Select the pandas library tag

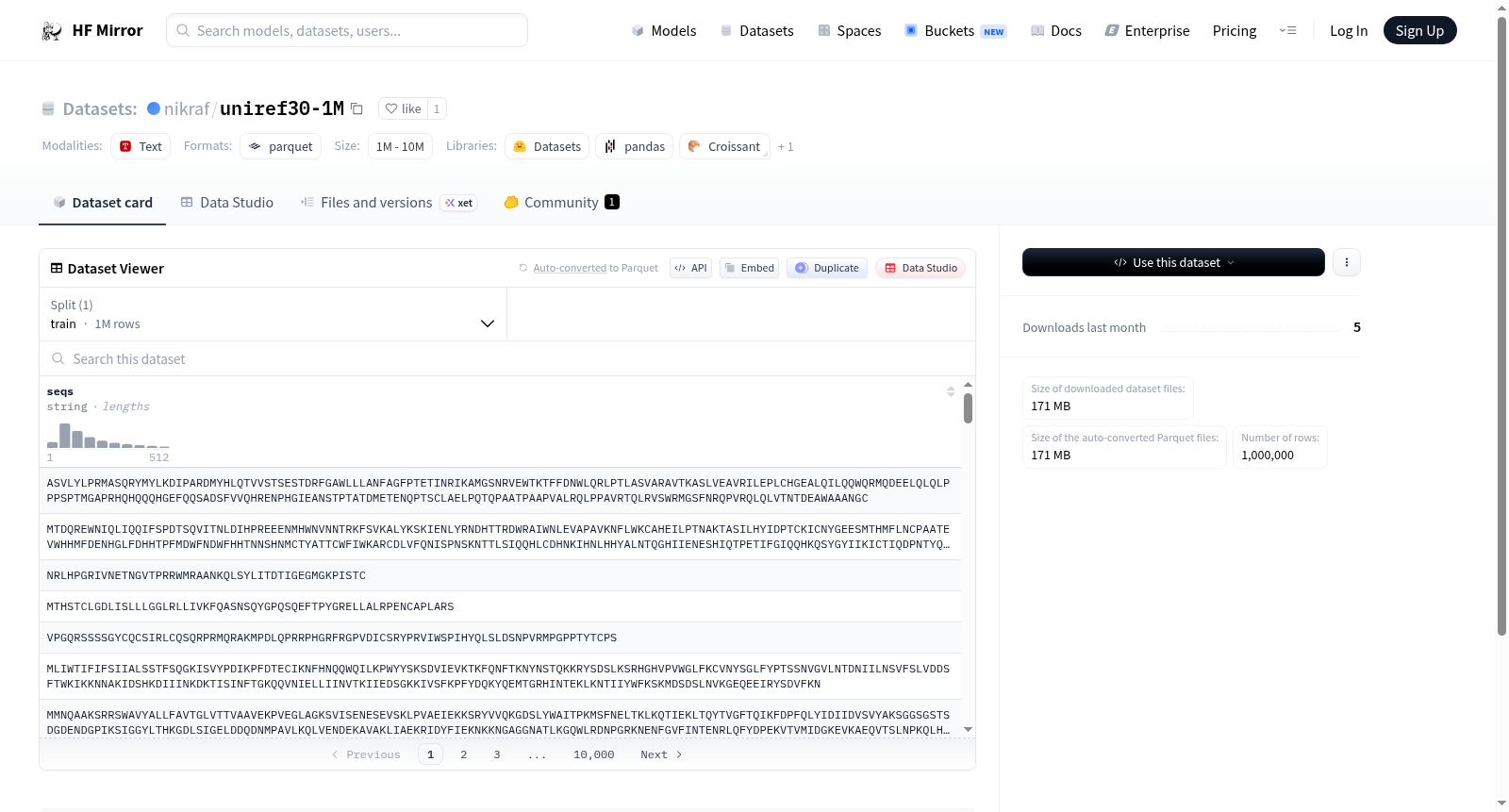(634, 146)
